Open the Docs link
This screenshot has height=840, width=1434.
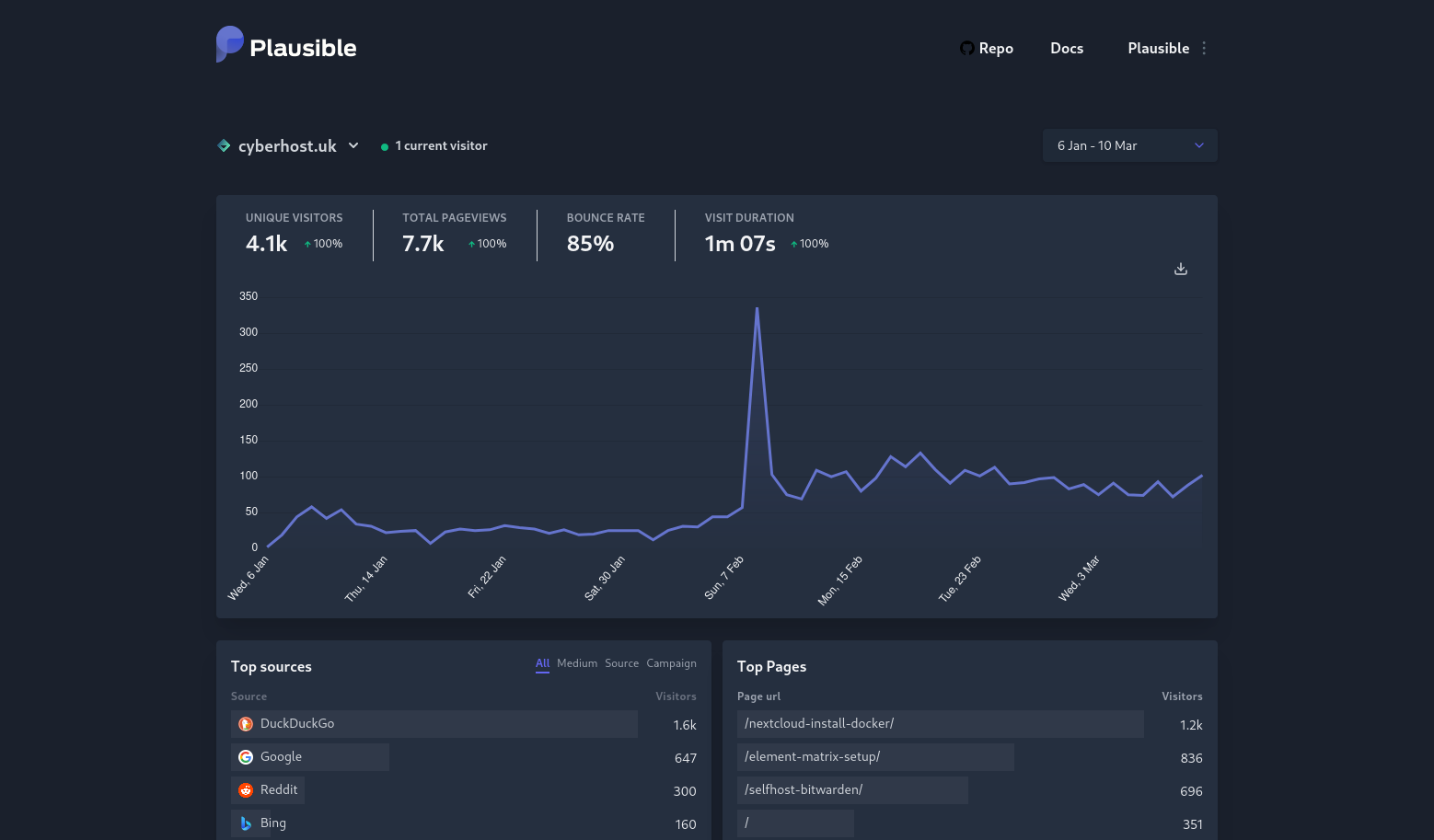coord(1067,48)
